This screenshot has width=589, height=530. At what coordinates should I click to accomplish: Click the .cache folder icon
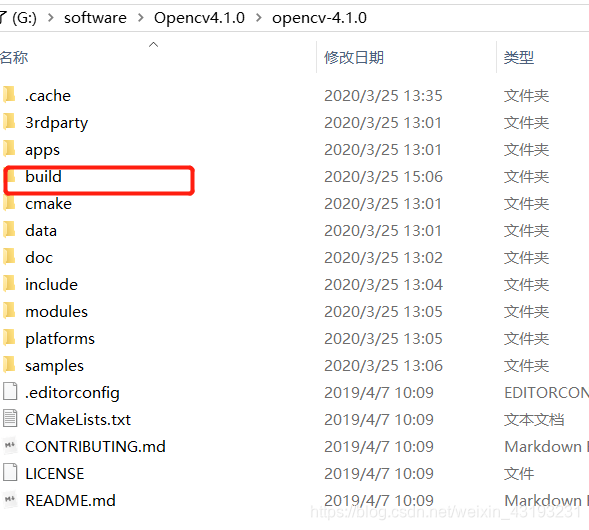(9, 95)
